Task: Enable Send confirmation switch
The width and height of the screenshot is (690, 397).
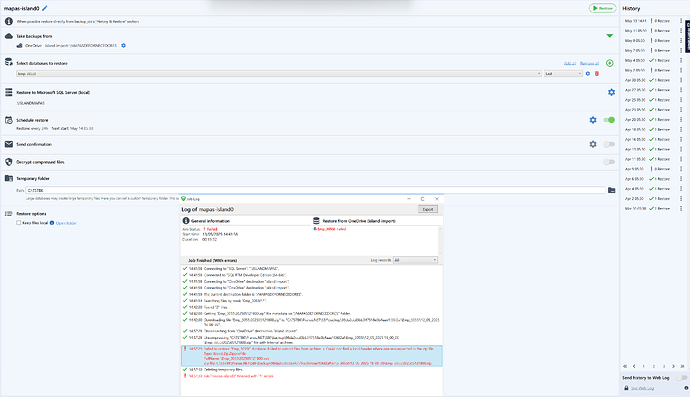Action: pos(609,144)
